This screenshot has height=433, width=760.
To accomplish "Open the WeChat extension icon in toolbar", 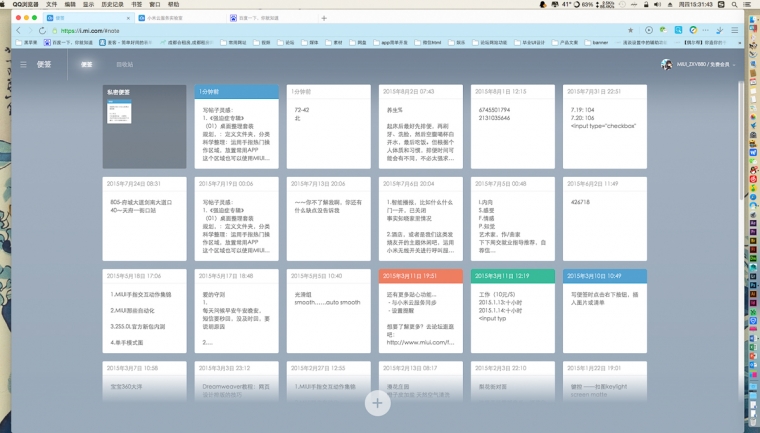I will coord(663,30).
